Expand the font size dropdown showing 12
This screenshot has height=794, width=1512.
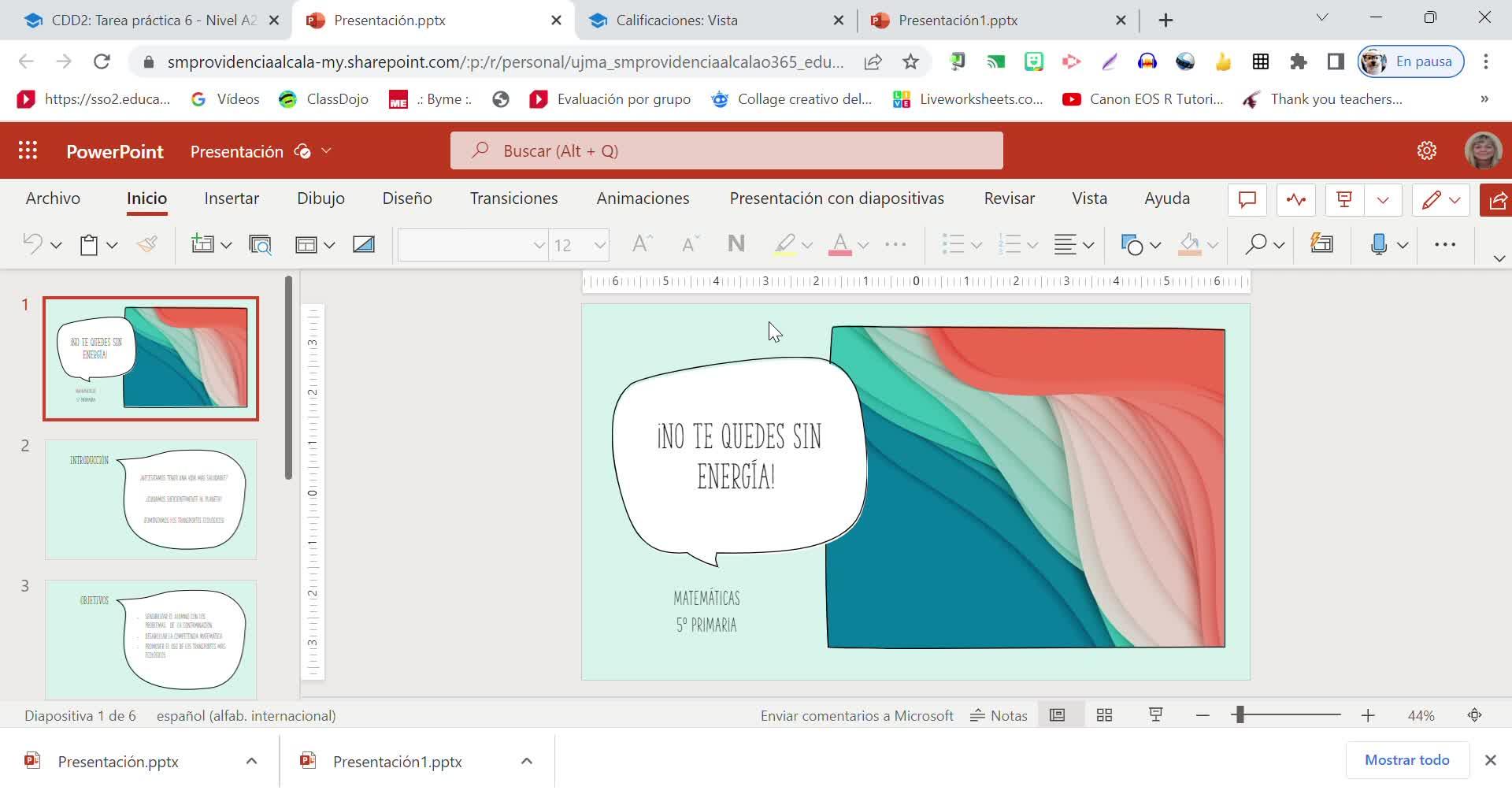599,245
